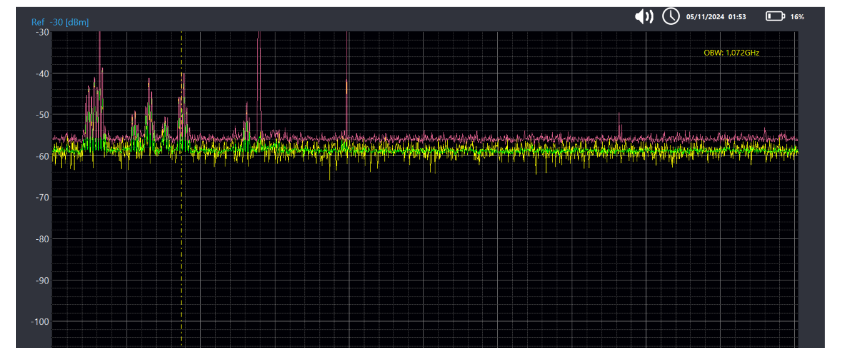Click the date 05/11/2024 in status bar

point(705,17)
